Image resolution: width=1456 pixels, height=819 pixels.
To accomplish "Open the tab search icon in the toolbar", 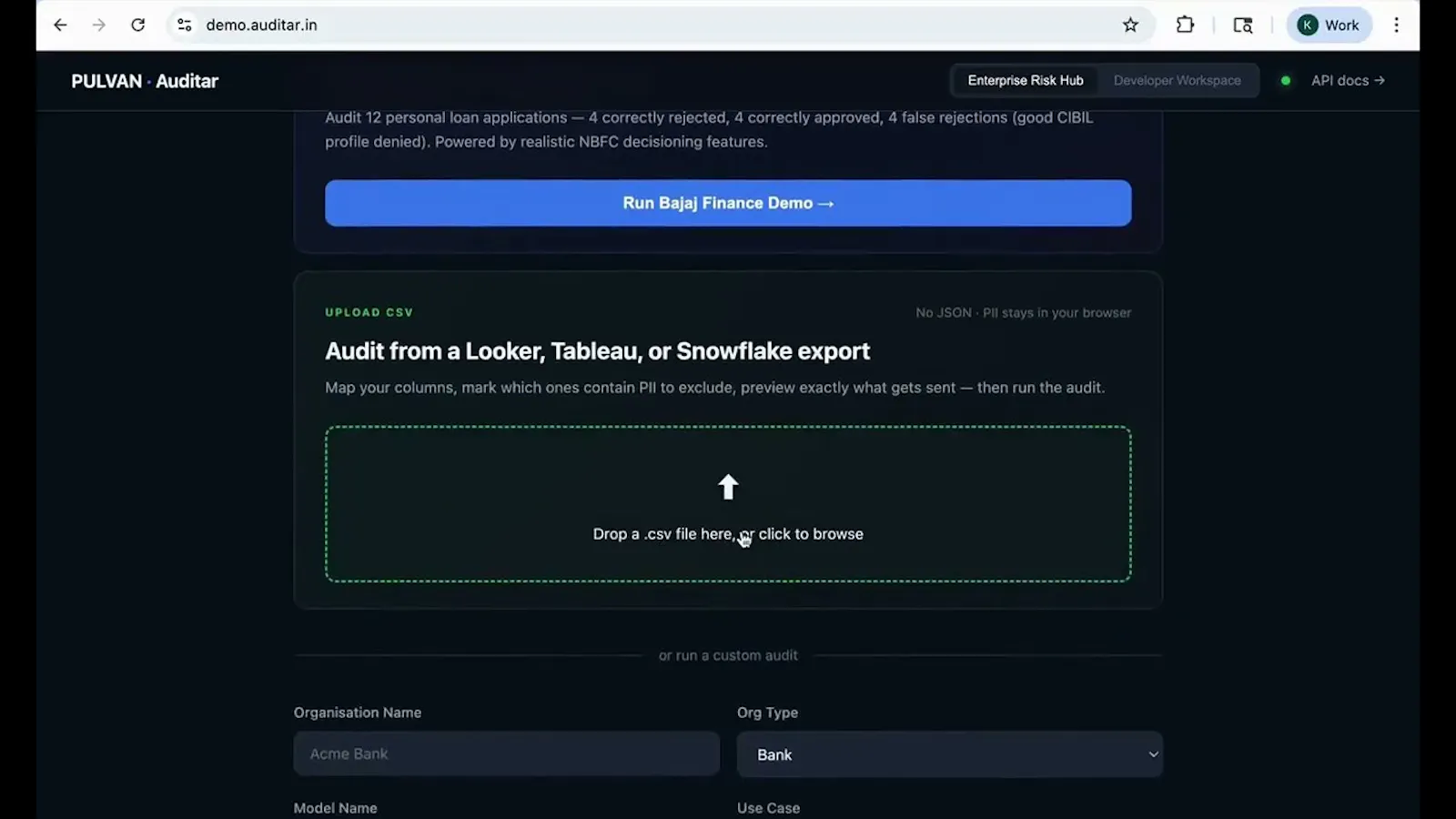I will pyautogui.click(x=1242, y=25).
